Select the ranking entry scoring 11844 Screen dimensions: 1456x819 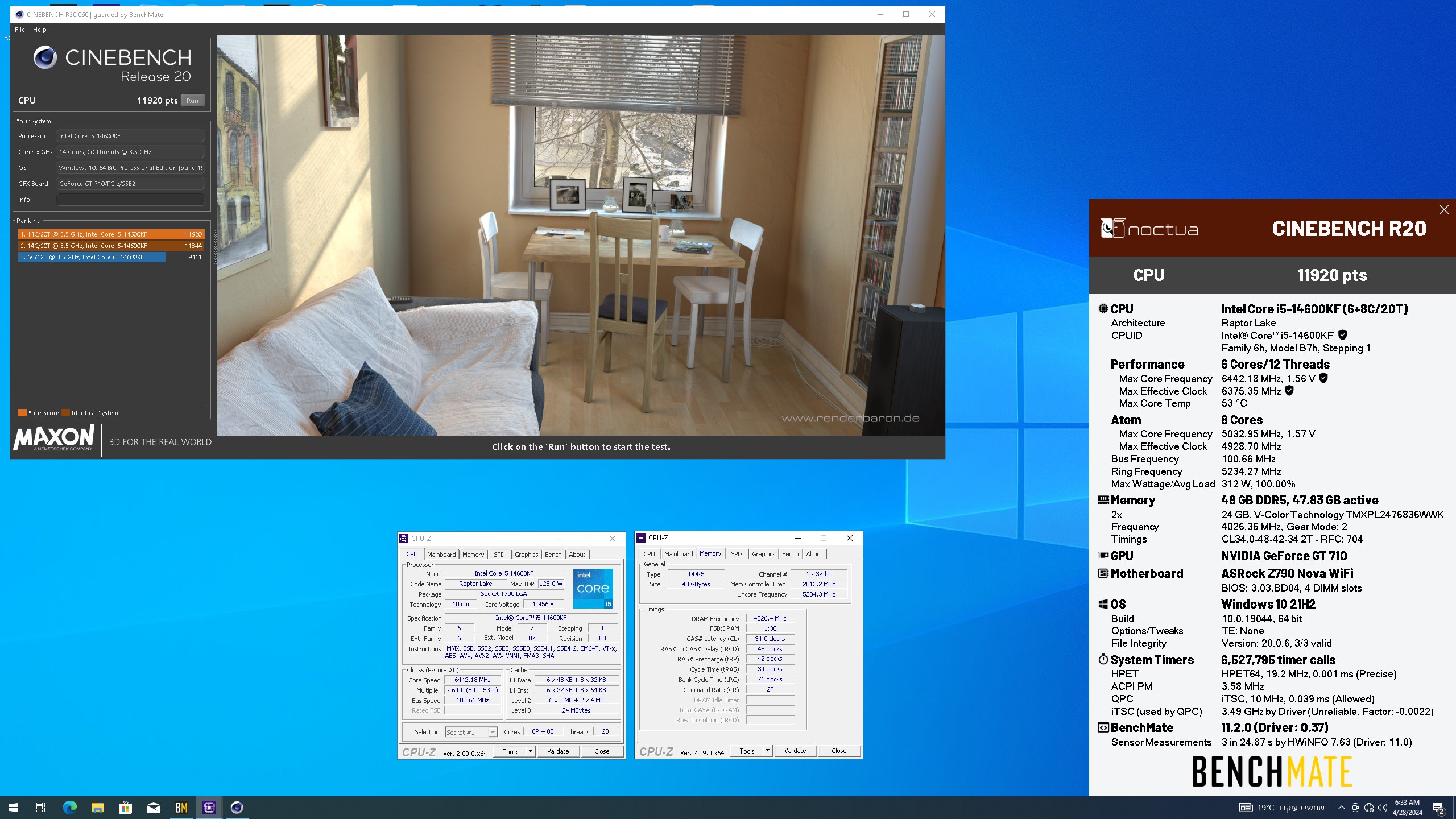(x=111, y=246)
